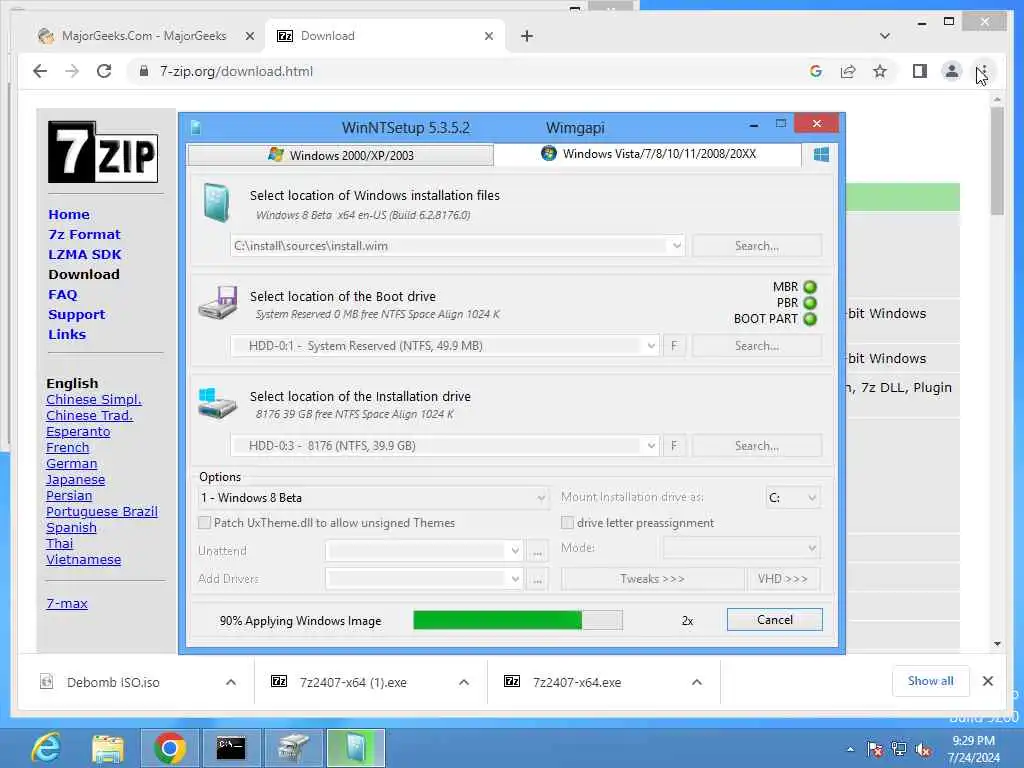Click the PBR green status light
The image size is (1024, 768).
point(810,303)
